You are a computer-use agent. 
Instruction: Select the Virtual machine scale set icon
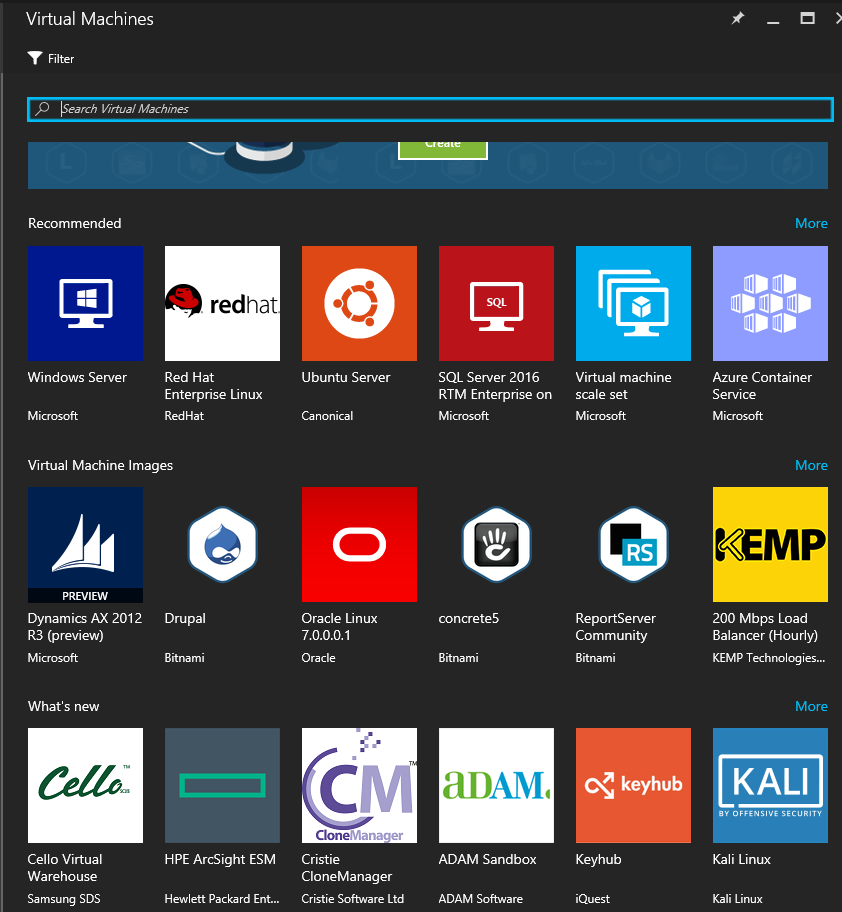pyautogui.click(x=633, y=303)
